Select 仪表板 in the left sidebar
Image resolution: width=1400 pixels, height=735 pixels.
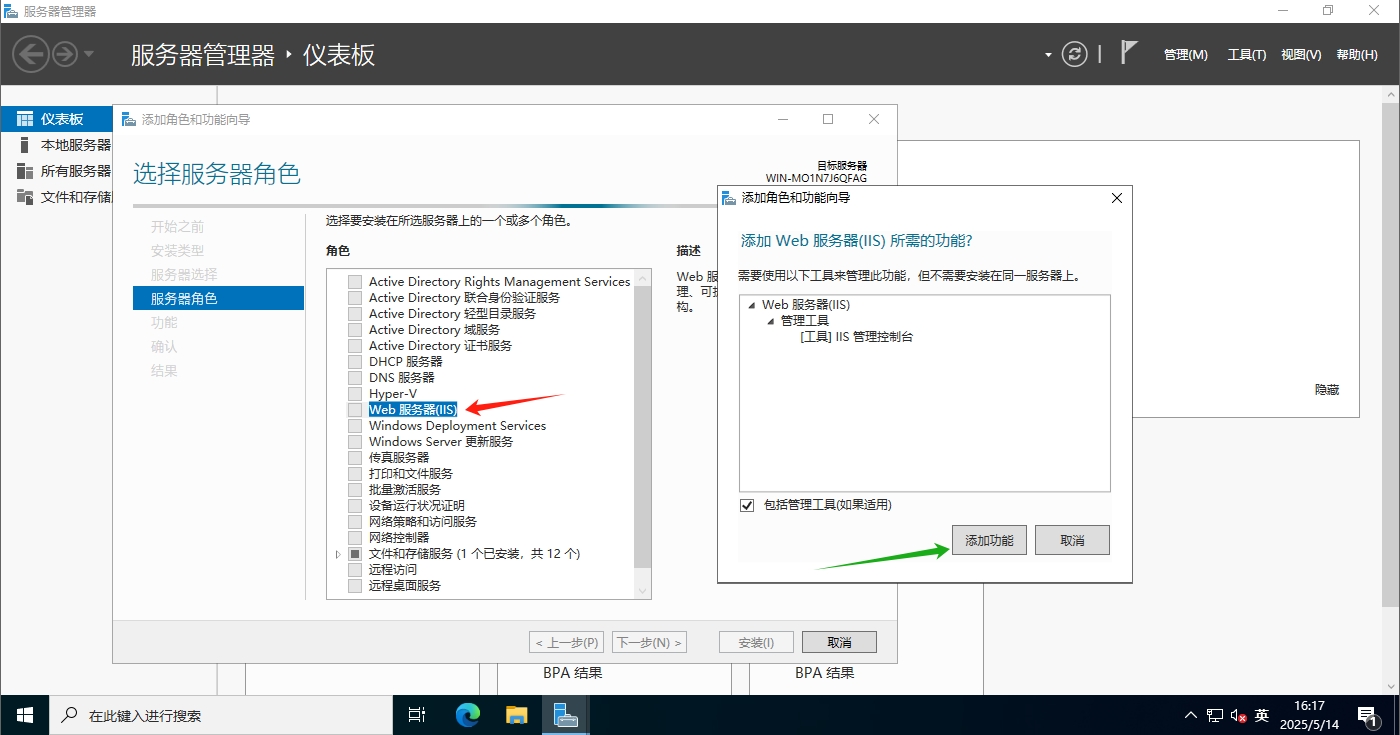tap(57, 118)
